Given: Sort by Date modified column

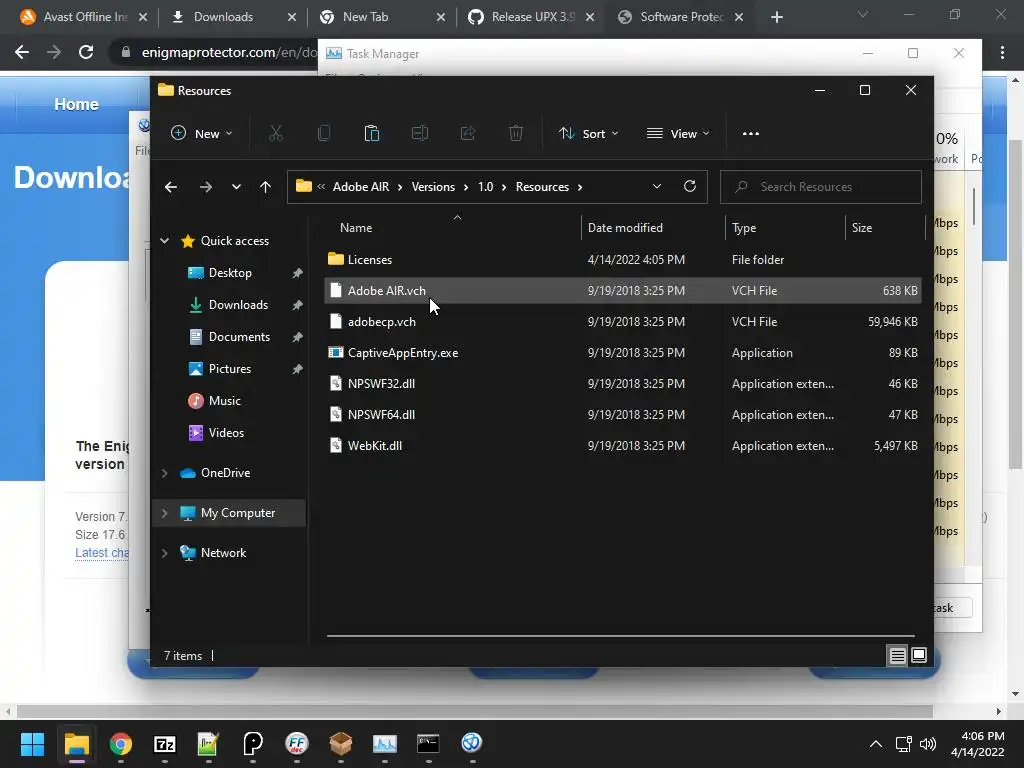Looking at the screenshot, I should click(625, 228).
